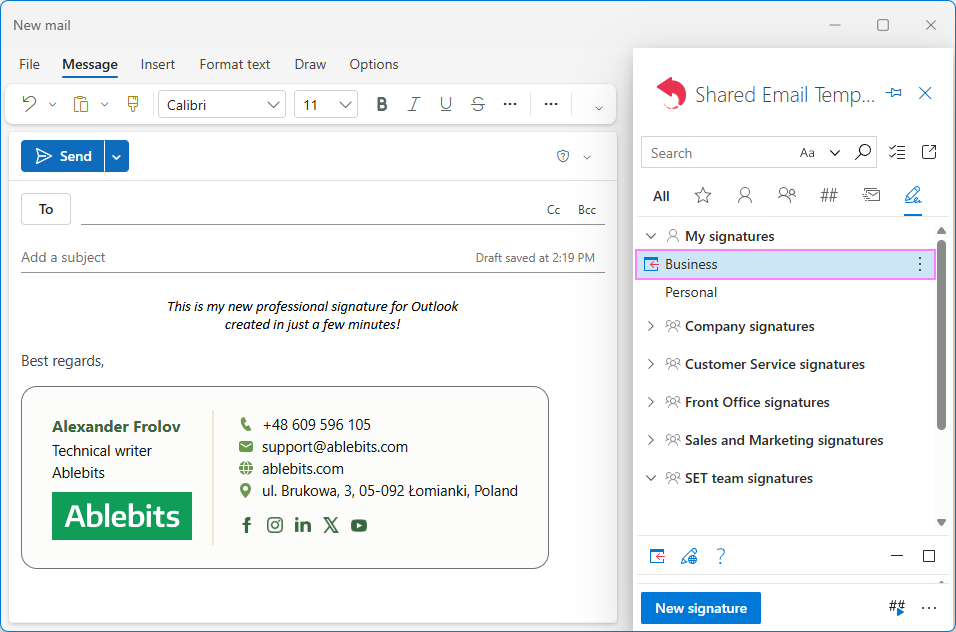This screenshot has width=956, height=632.
Task: Click the help question mark icon
Action: pos(721,556)
